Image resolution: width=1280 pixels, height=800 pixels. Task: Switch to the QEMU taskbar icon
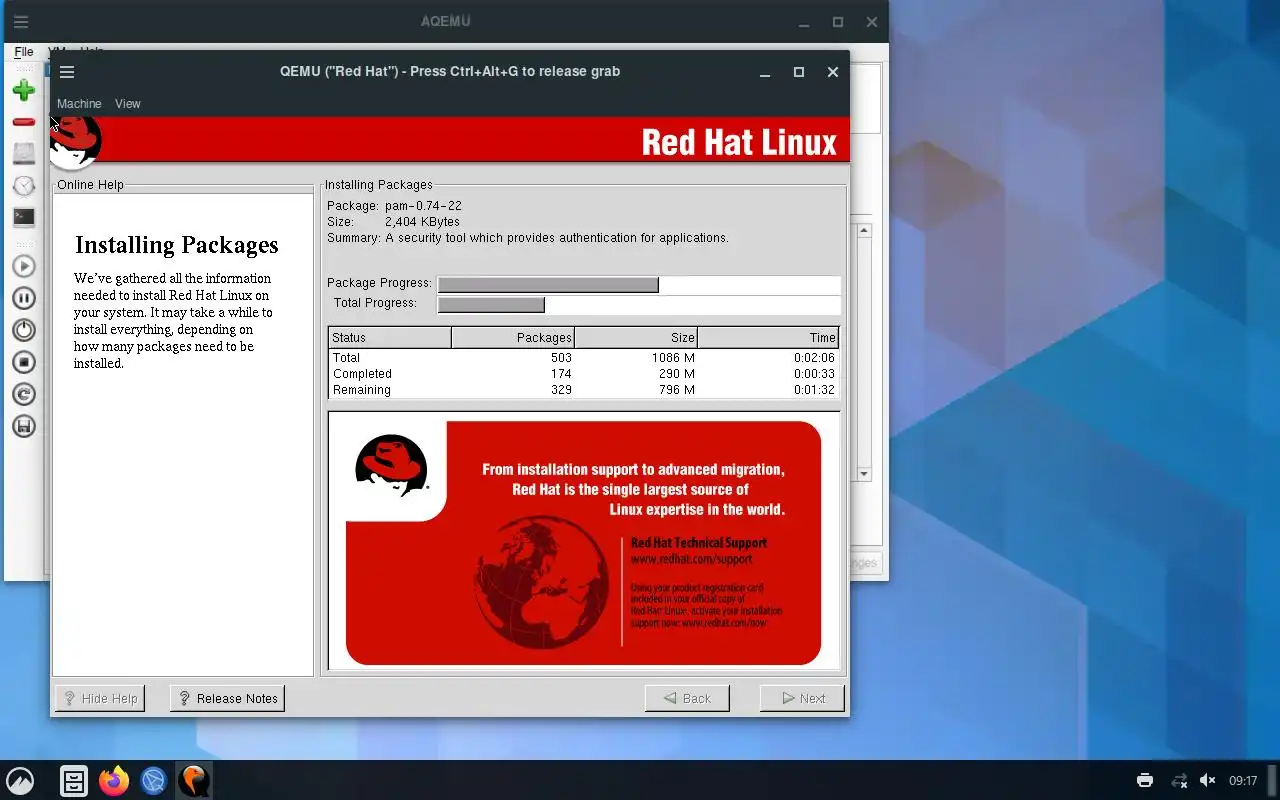193,780
